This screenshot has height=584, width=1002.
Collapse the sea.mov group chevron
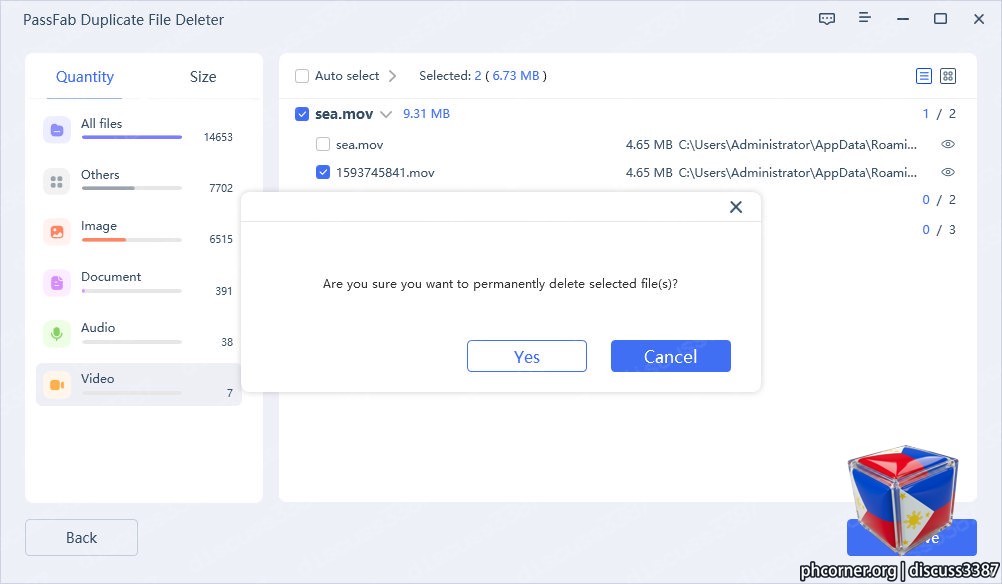[385, 114]
